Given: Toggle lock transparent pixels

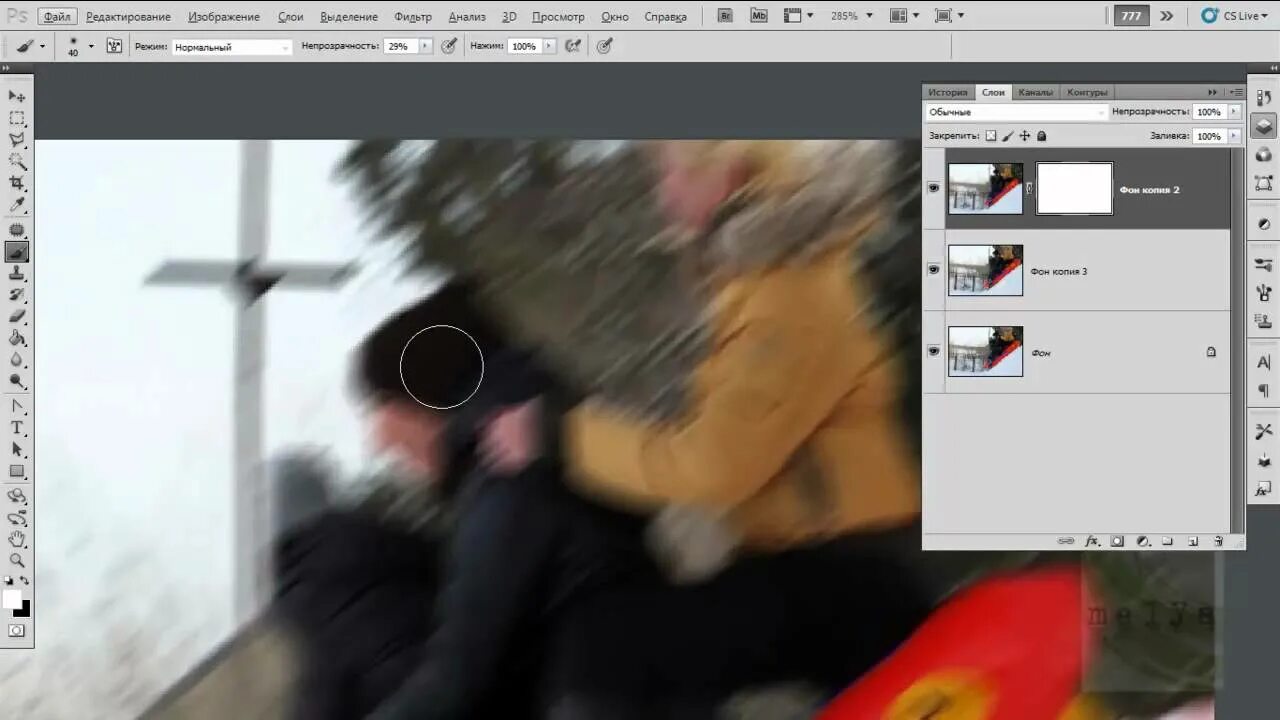Looking at the screenshot, I should pyautogui.click(x=991, y=136).
